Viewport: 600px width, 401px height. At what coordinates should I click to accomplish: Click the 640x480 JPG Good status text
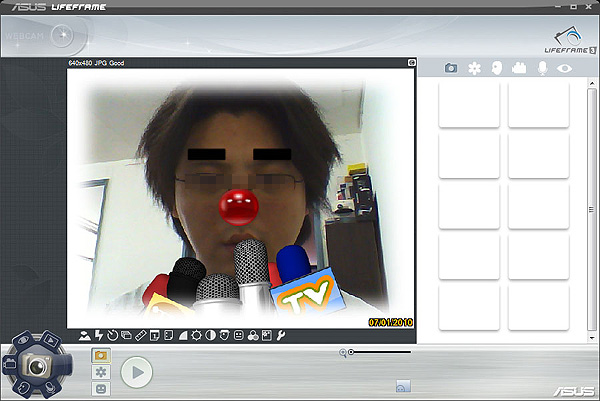[96, 63]
